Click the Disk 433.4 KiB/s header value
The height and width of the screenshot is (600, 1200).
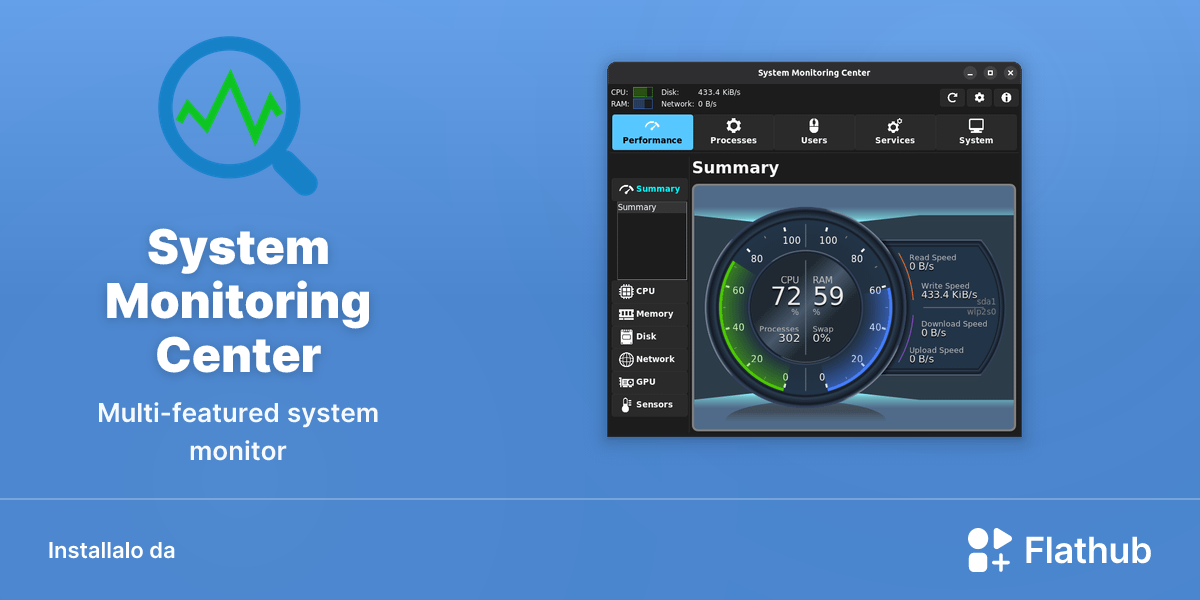tap(719, 92)
